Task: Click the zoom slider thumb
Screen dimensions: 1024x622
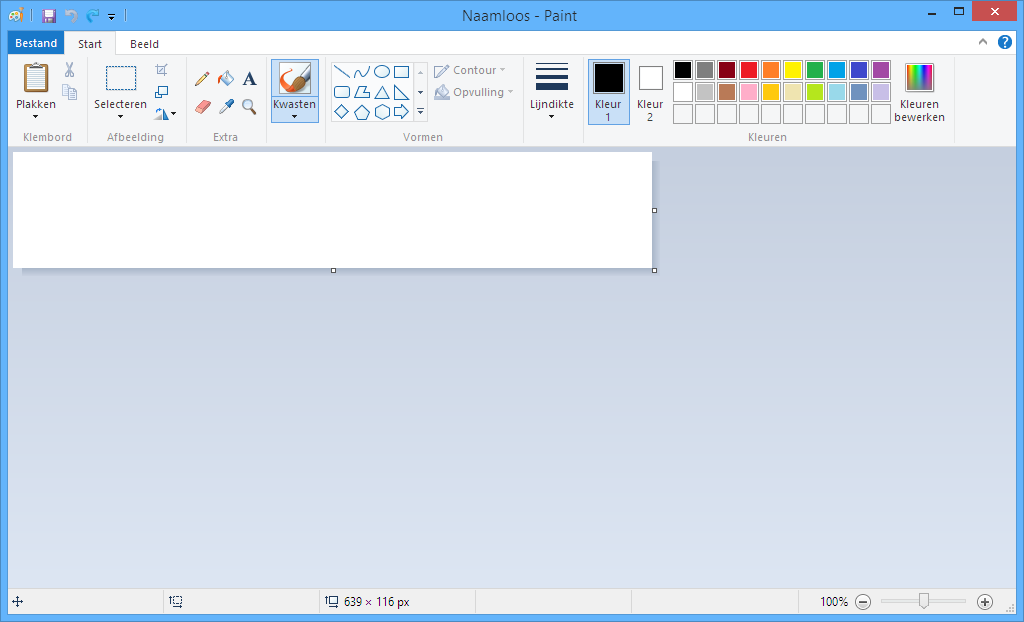Action: (923, 601)
